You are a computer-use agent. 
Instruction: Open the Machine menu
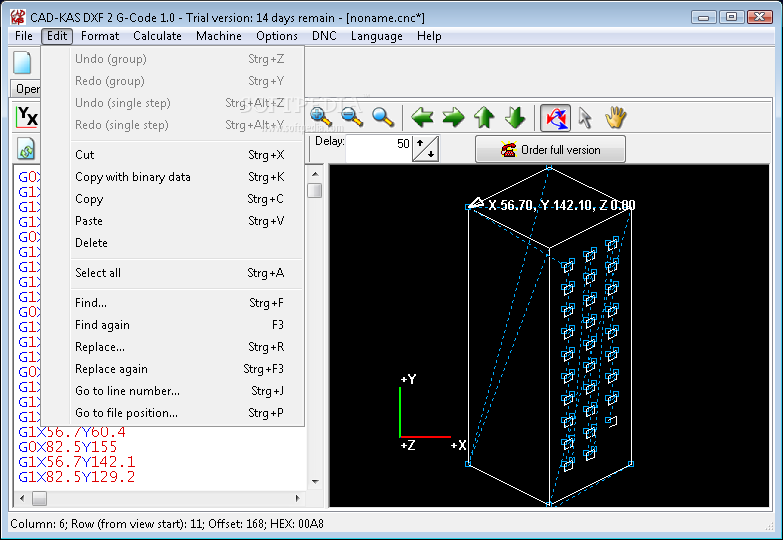point(219,36)
